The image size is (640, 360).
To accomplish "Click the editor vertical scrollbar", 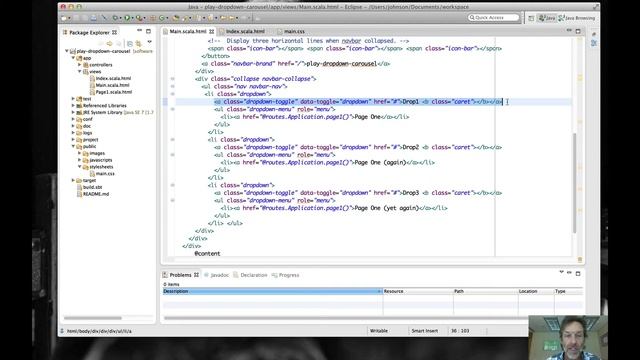I will [x=574, y=183].
